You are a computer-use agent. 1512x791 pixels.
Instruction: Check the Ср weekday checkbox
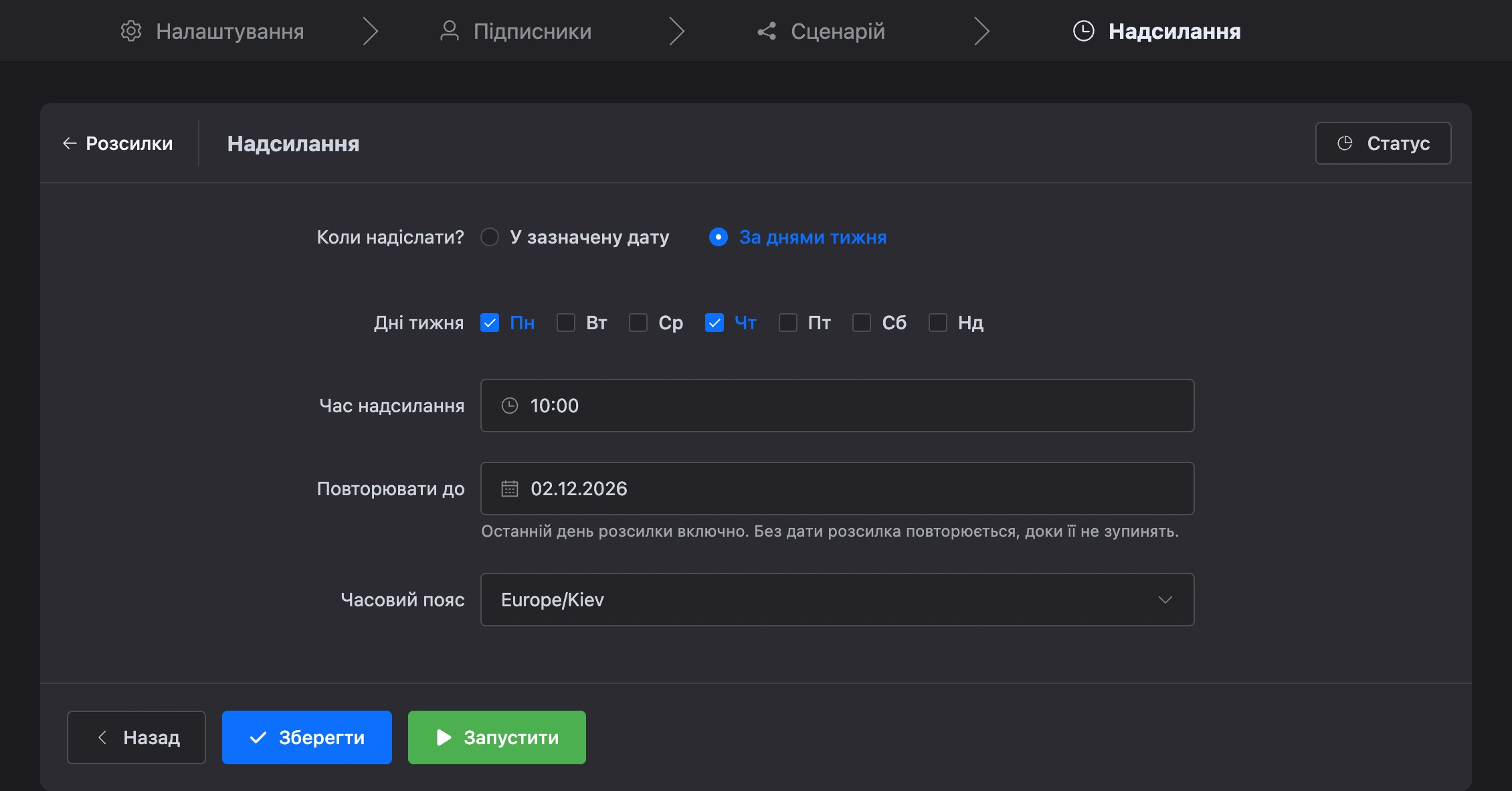[638, 323]
